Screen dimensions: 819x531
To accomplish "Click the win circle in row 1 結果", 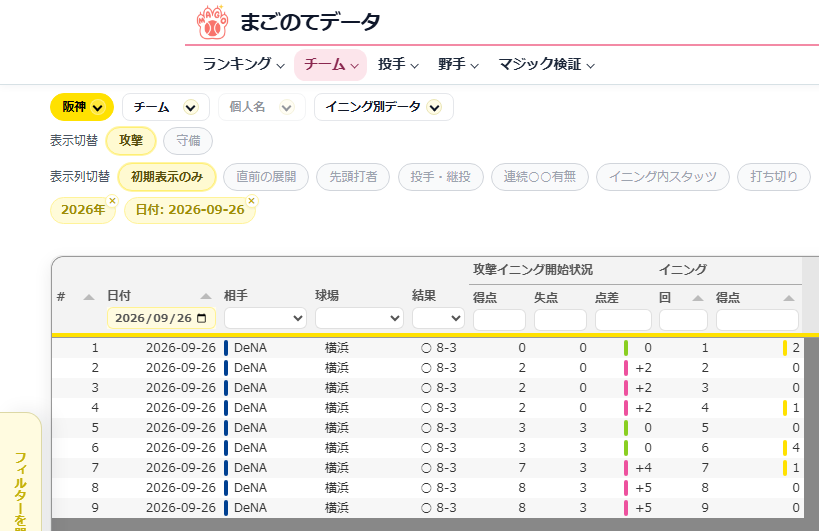I will (426, 348).
